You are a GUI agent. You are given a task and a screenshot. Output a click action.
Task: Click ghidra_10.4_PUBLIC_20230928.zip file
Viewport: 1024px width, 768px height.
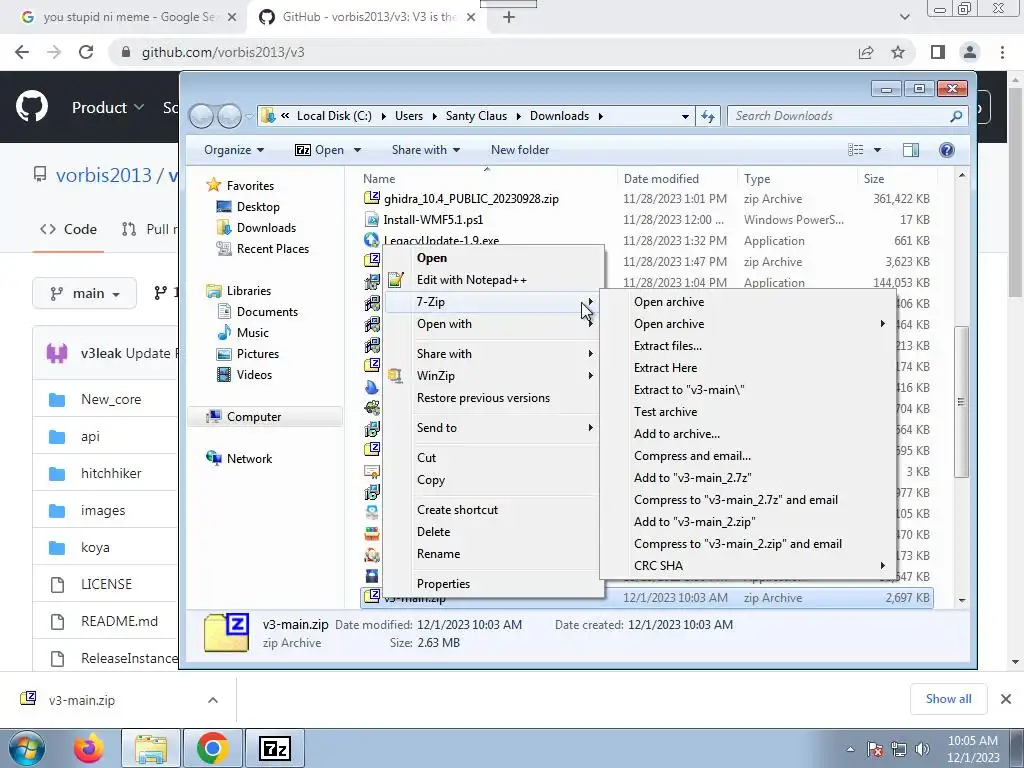[x=471, y=199]
